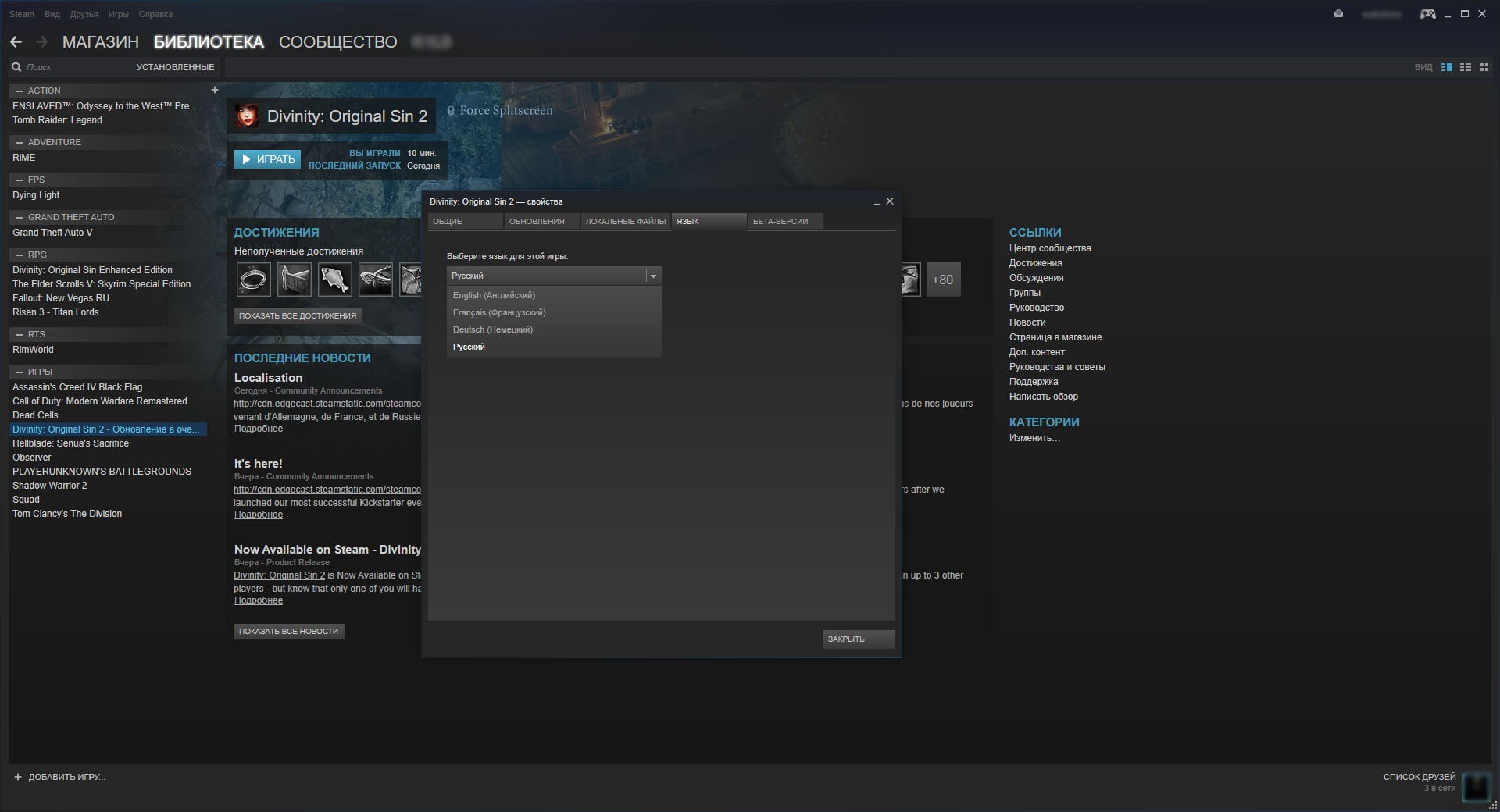Click the fish achievement icon

pyautogui.click(x=334, y=279)
